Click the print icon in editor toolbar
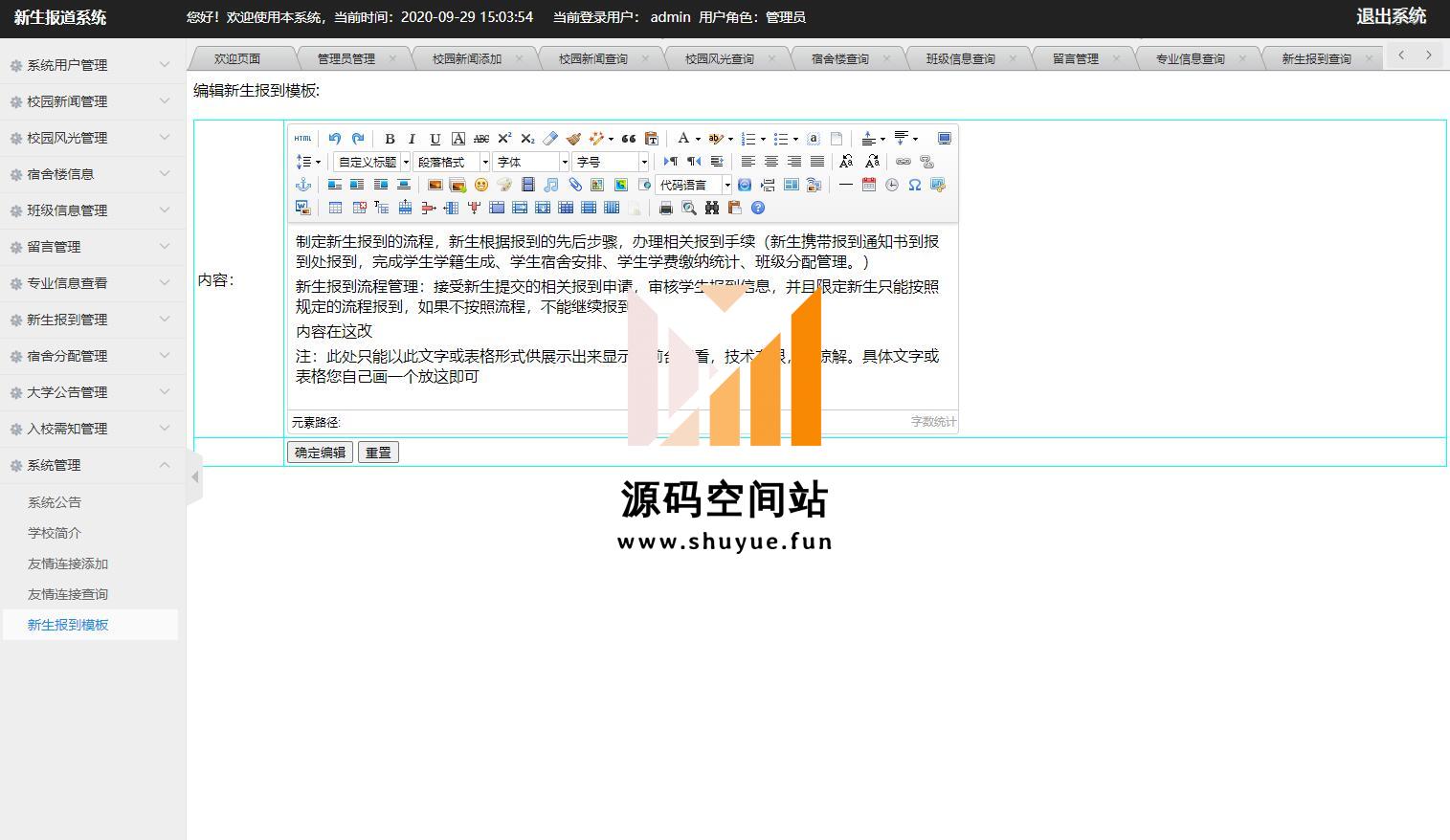Screen dimensions: 1450x840 666,208
